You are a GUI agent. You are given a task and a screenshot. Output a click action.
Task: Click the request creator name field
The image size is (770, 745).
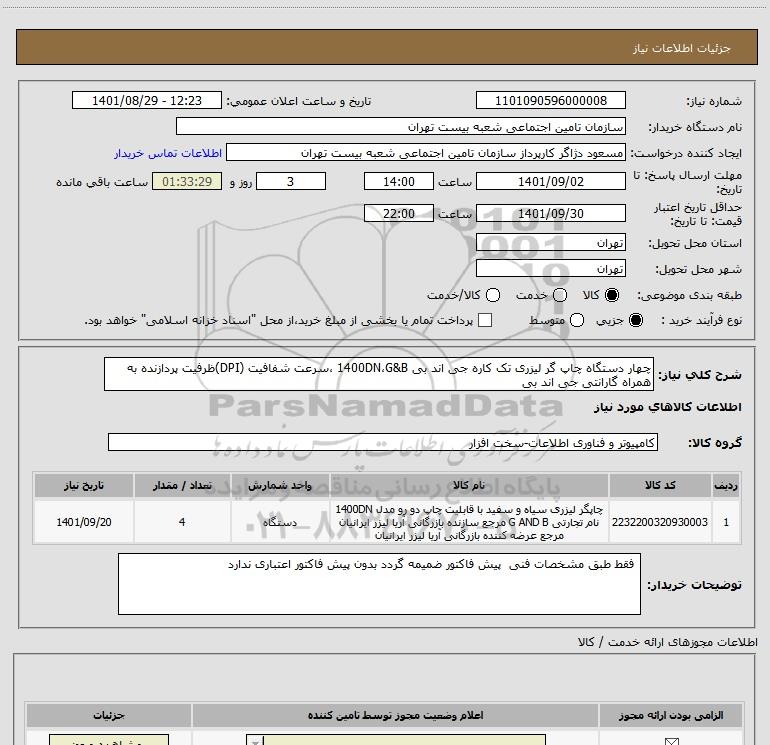point(426,153)
